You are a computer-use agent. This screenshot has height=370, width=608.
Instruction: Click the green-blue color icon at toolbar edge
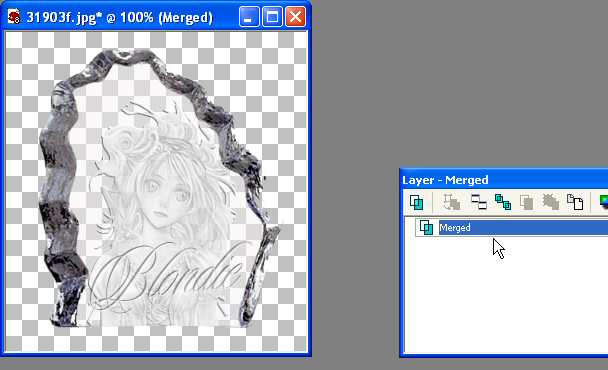(x=603, y=202)
